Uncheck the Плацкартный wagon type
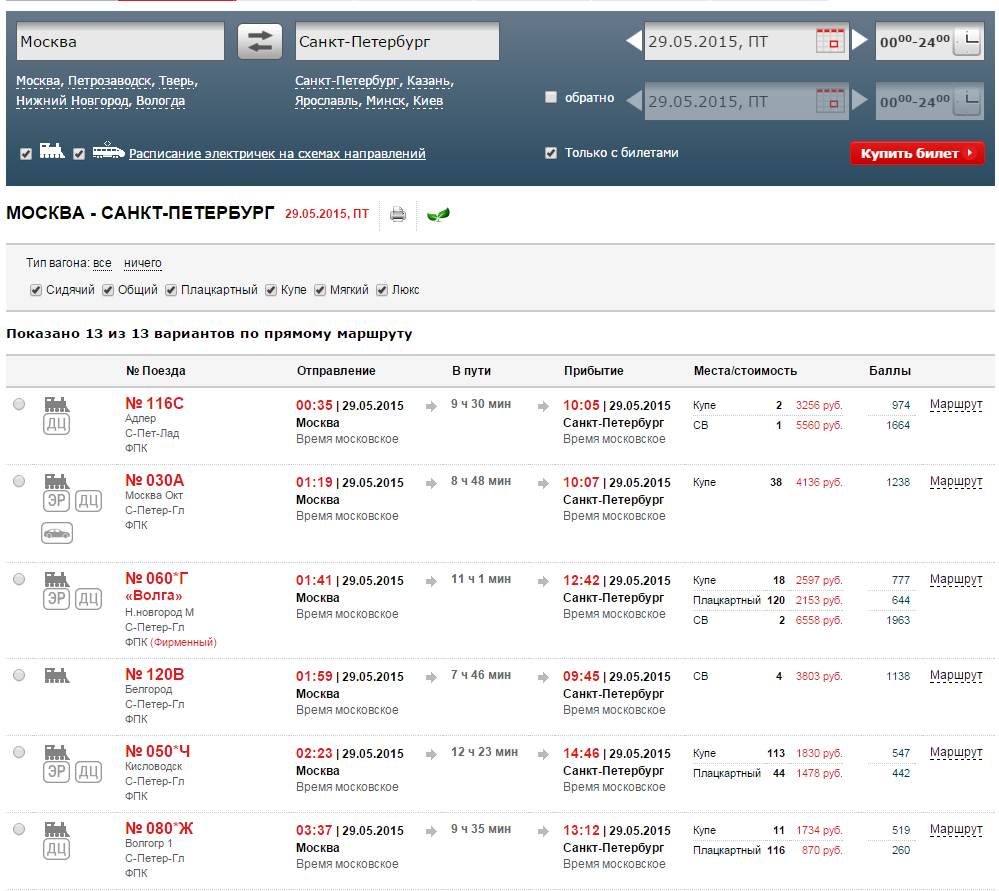 (171, 291)
